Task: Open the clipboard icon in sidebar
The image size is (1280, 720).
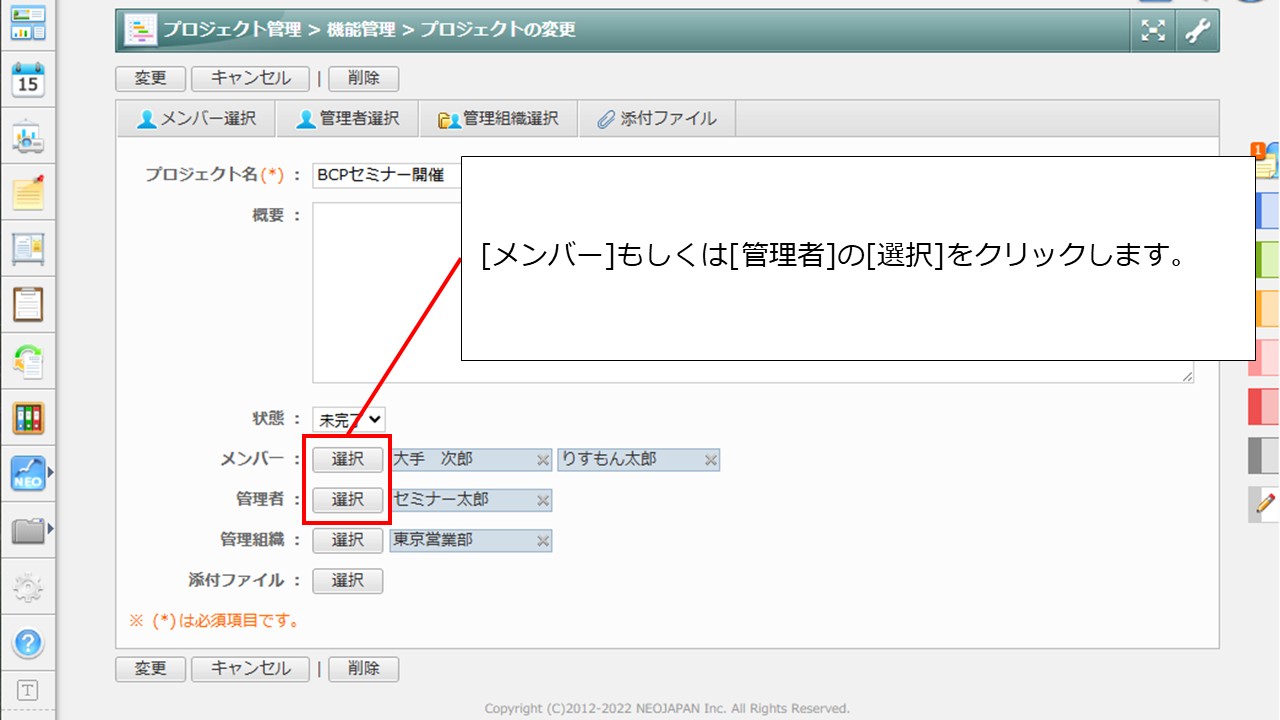Action: 28,303
